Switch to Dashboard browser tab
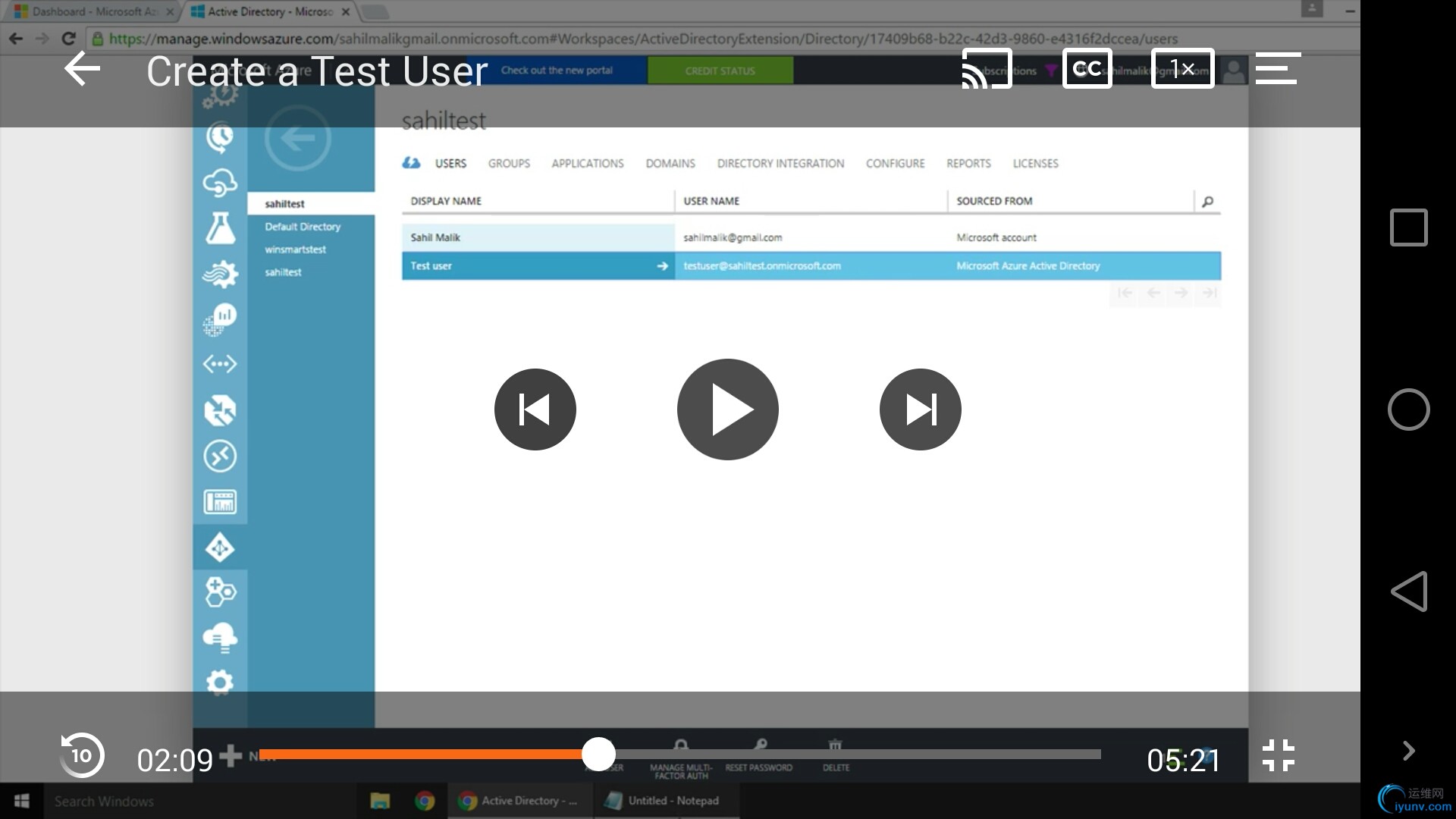The height and width of the screenshot is (819, 1456). coord(95,11)
